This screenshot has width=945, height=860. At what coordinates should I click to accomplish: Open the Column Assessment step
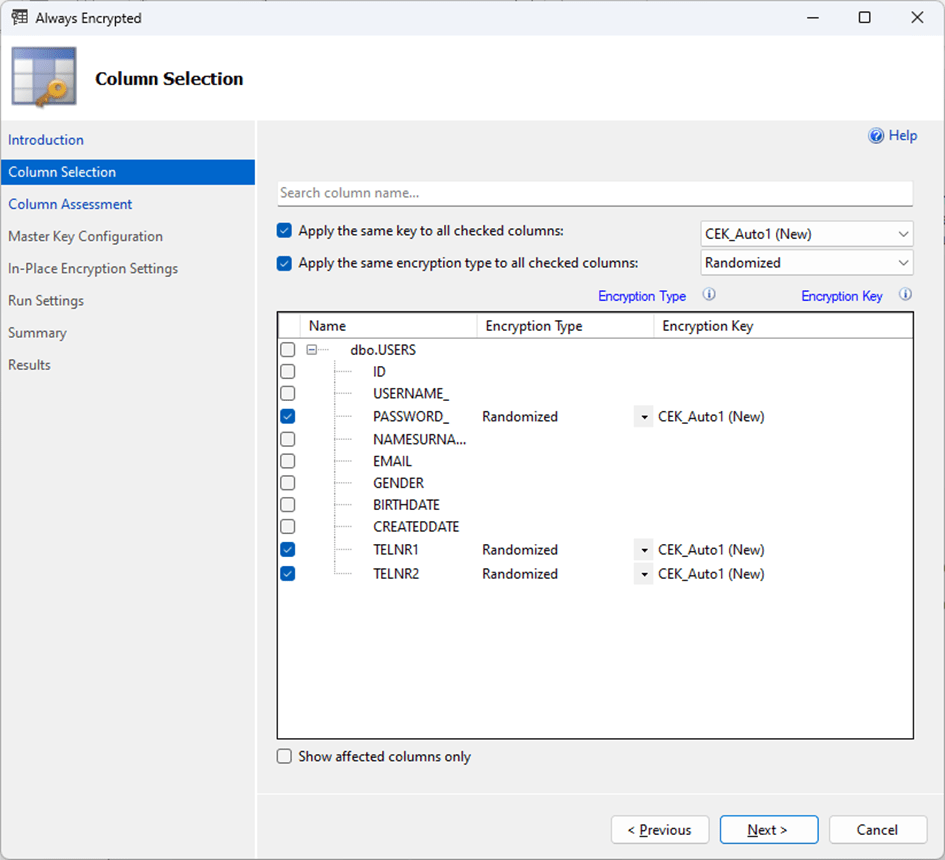pos(70,204)
